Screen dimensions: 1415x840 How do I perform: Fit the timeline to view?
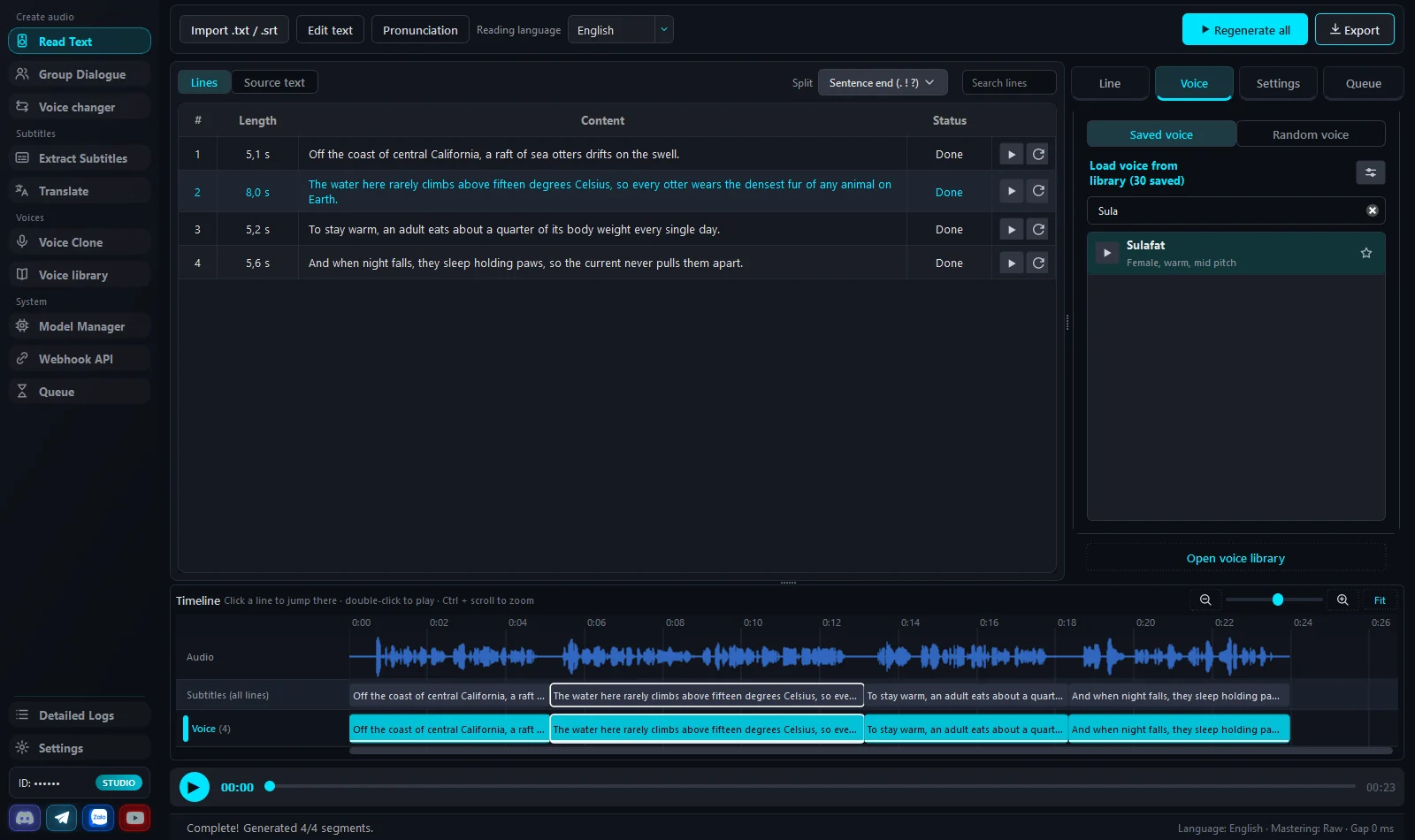pos(1379,599)
